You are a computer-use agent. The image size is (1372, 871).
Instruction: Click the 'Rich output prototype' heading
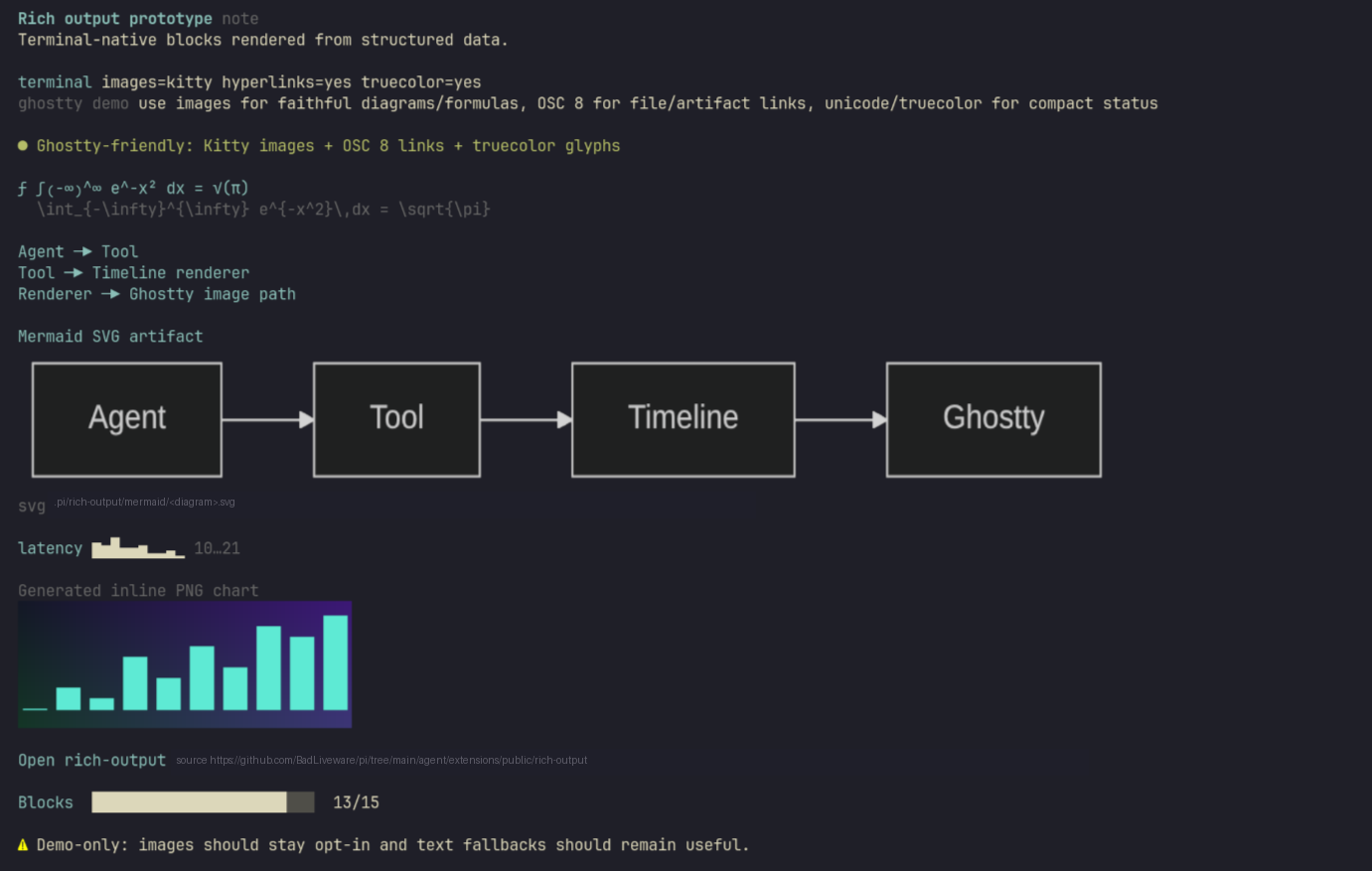[115, 19]
